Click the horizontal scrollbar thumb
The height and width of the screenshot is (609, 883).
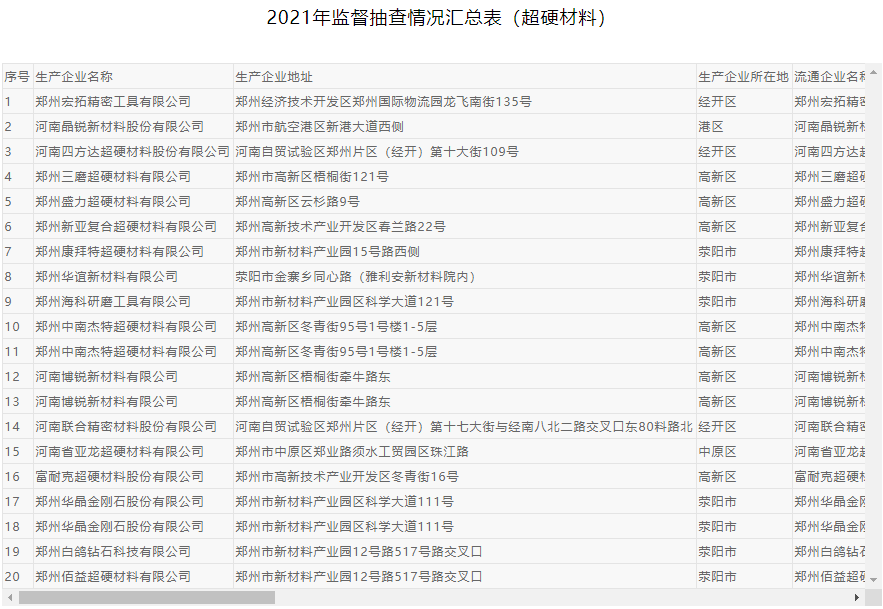coord(146,597)
